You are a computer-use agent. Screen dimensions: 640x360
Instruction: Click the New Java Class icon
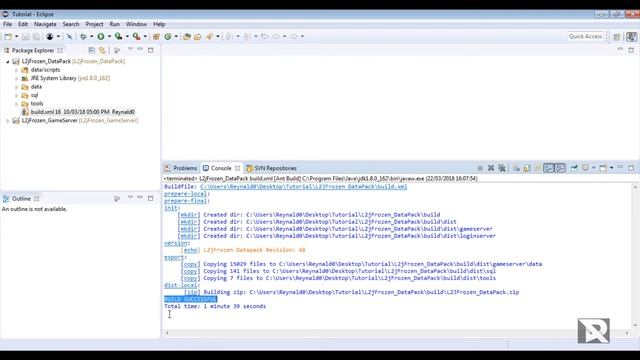(168, 36)
